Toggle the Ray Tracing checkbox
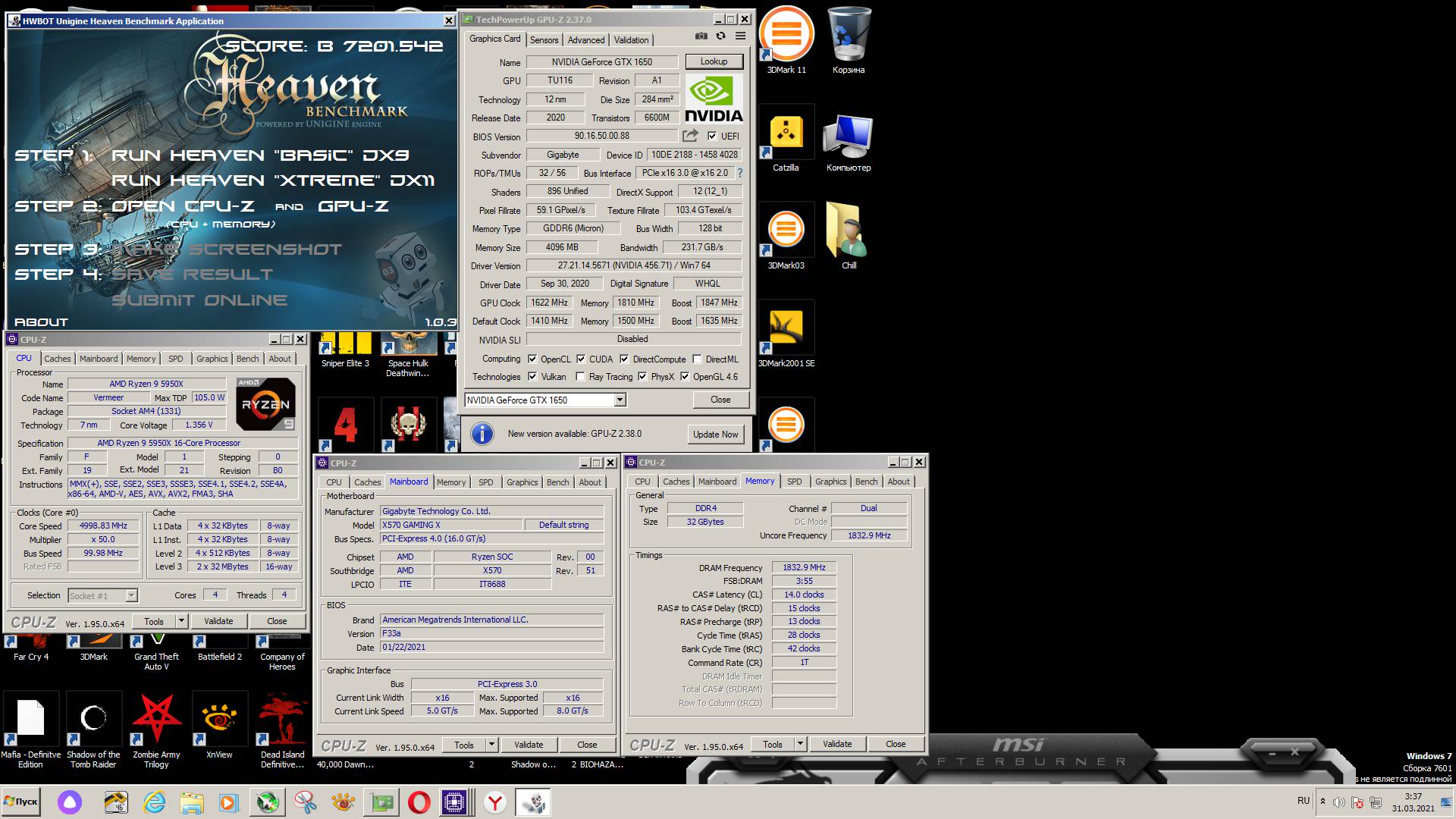Viewport: 1456px width, 819px height. pyautogui.click(x=580, y=376)
